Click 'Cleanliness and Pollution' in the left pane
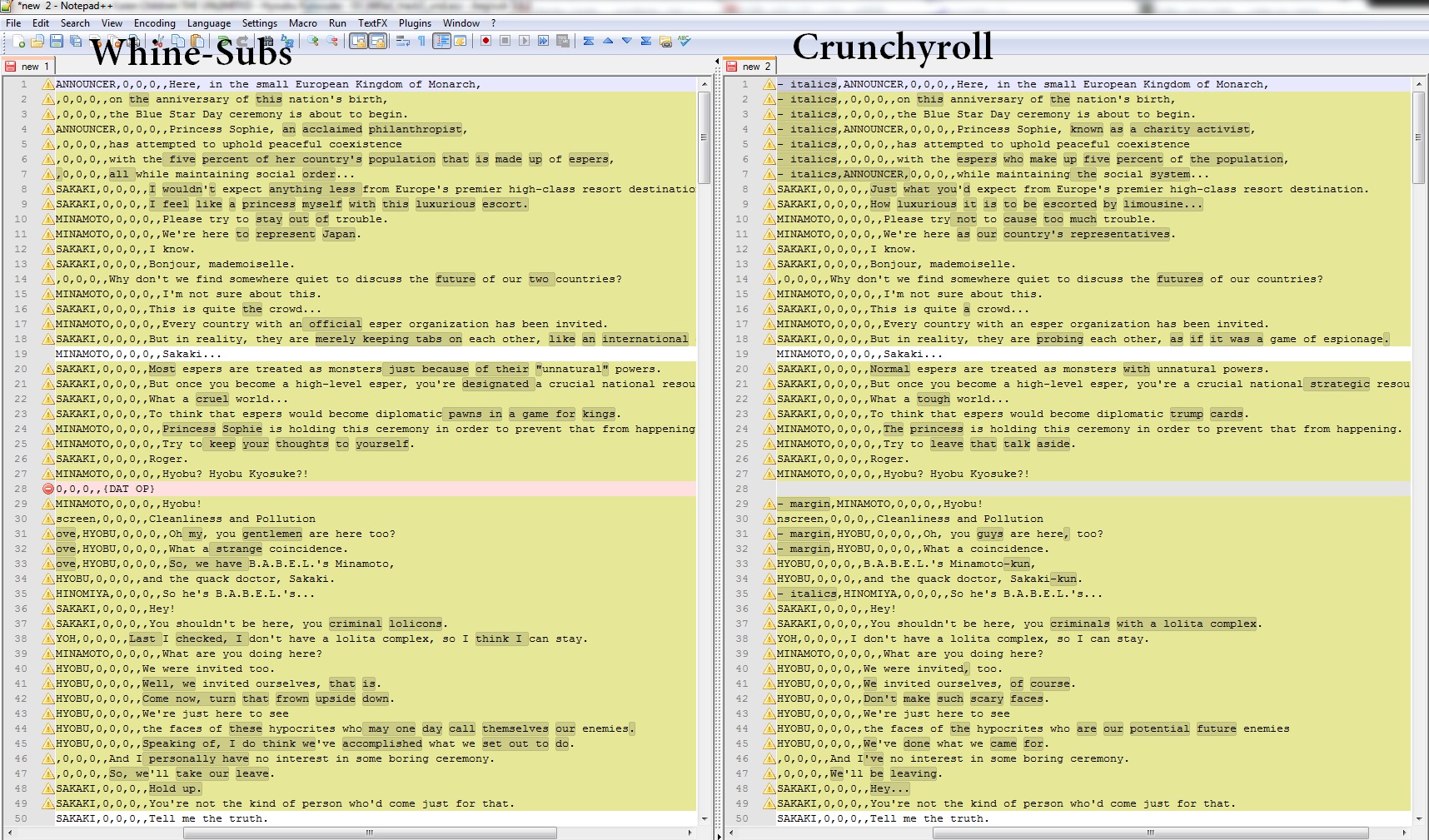Viewport: 1429px width, 840px height. tap(232, 519)
